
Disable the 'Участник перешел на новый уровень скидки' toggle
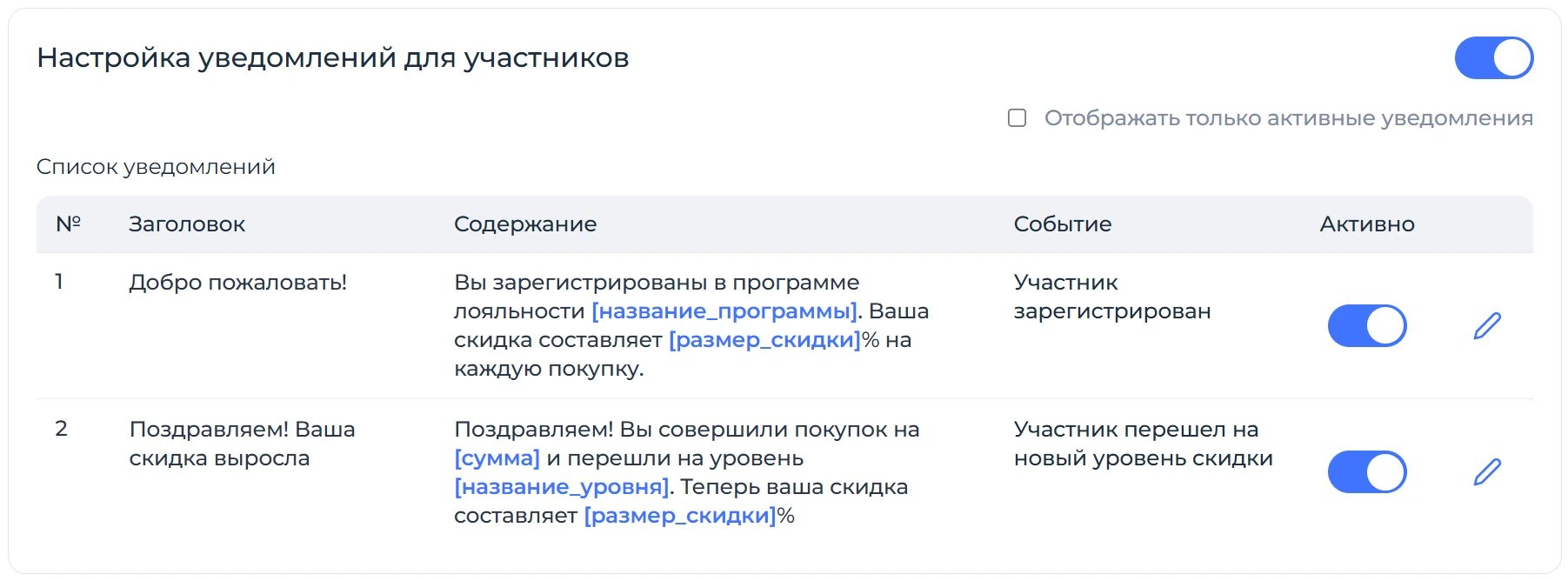point(1367,471)
